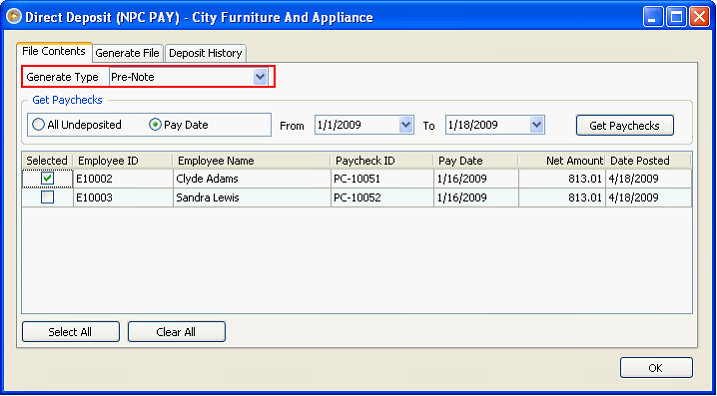Check the Selected box for Sandra Lewis

48,197
